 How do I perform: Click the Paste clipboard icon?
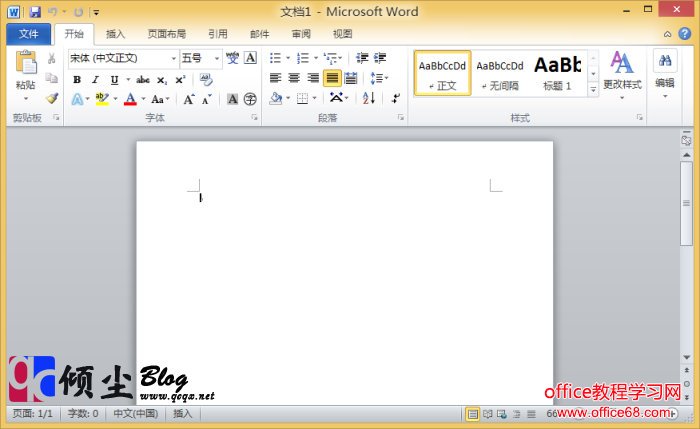[26, 62]
